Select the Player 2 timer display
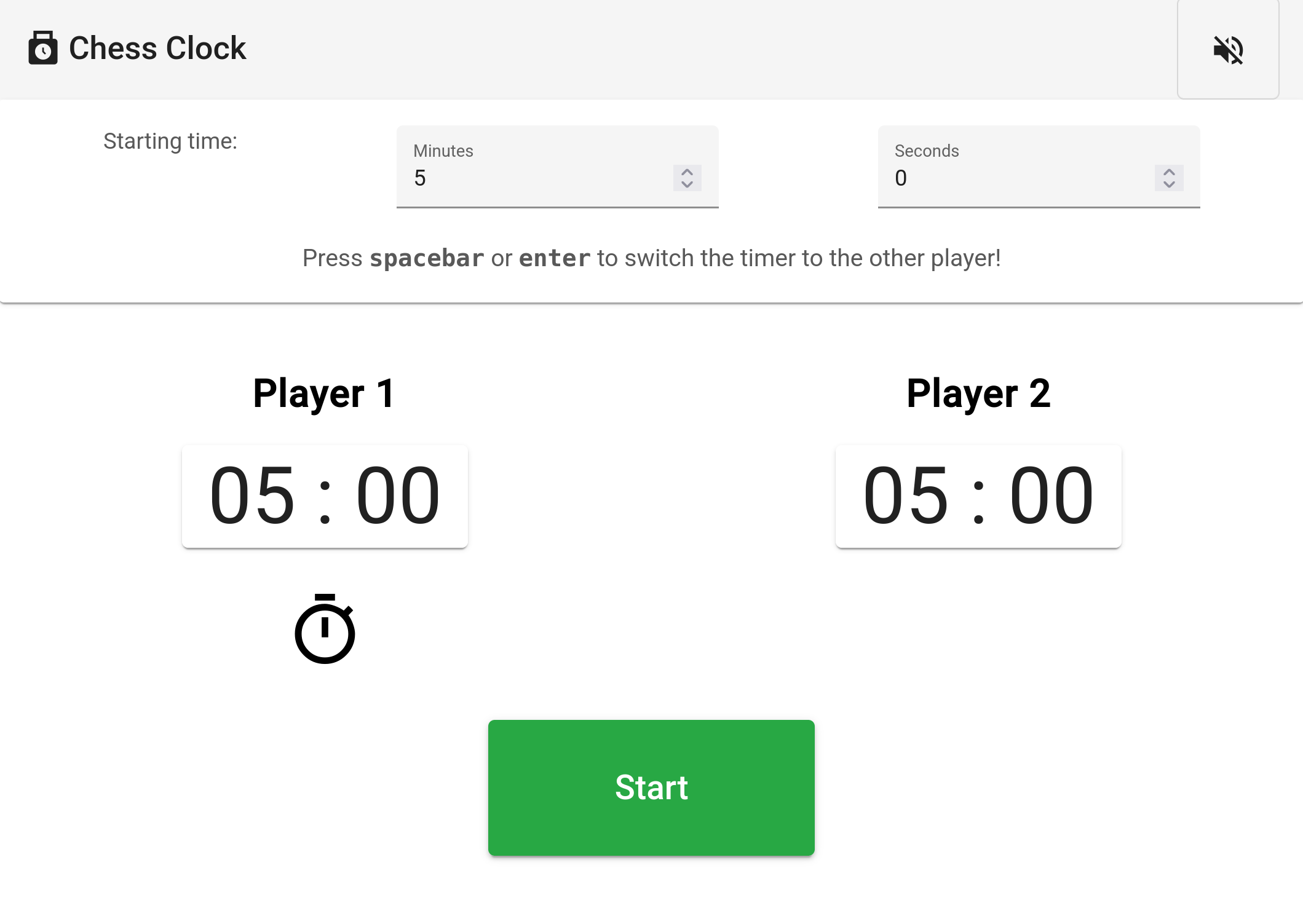This screenshot has width=1303, height=924. pos(978,496)
